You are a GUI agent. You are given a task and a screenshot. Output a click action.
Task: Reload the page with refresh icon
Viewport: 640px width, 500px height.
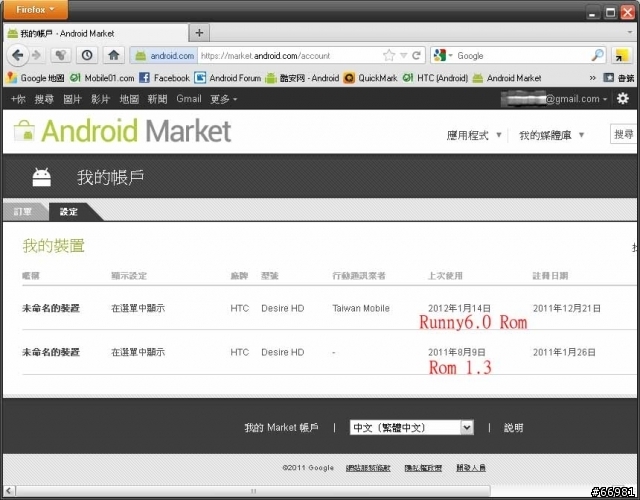click(x=416, y=56)
